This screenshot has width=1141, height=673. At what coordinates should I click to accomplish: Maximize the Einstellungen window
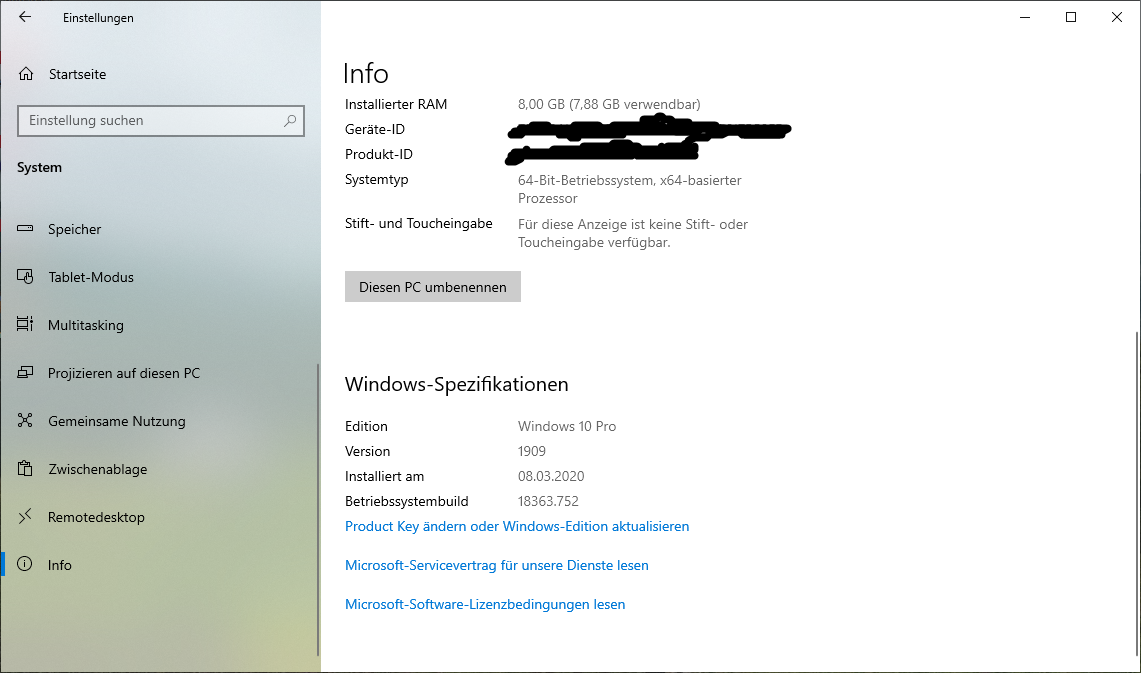1071,17
